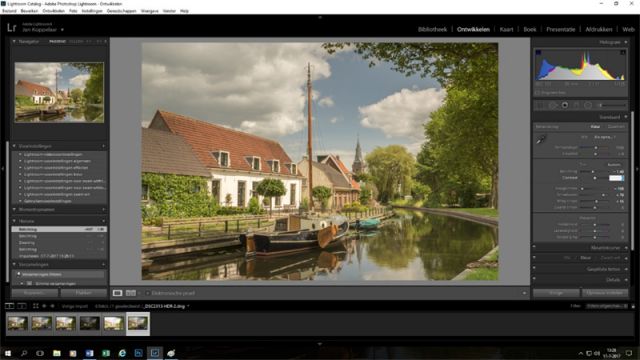Open Windows search from the taskbar
This screenshot has height=360, width=640.
[24, 353]
